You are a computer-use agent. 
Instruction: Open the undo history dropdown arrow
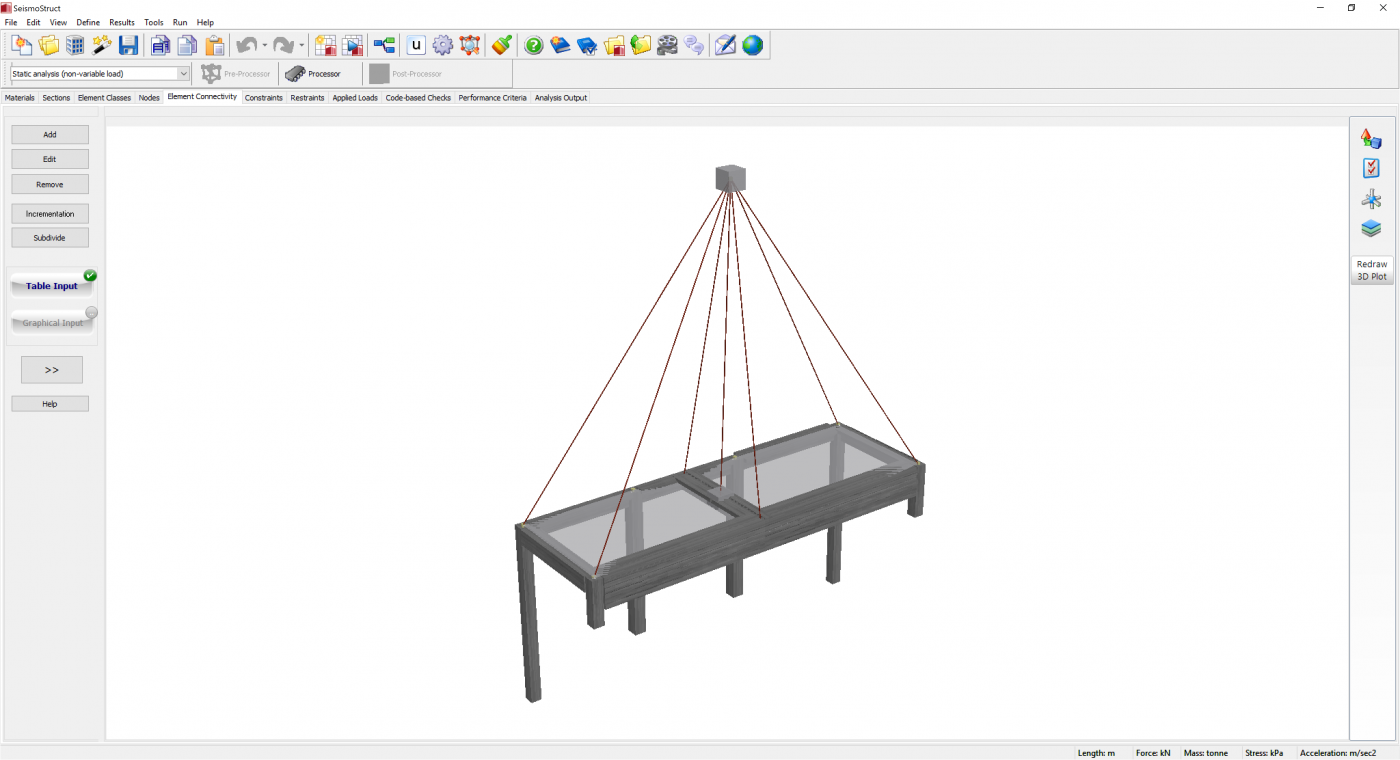[x=265, y=46]
